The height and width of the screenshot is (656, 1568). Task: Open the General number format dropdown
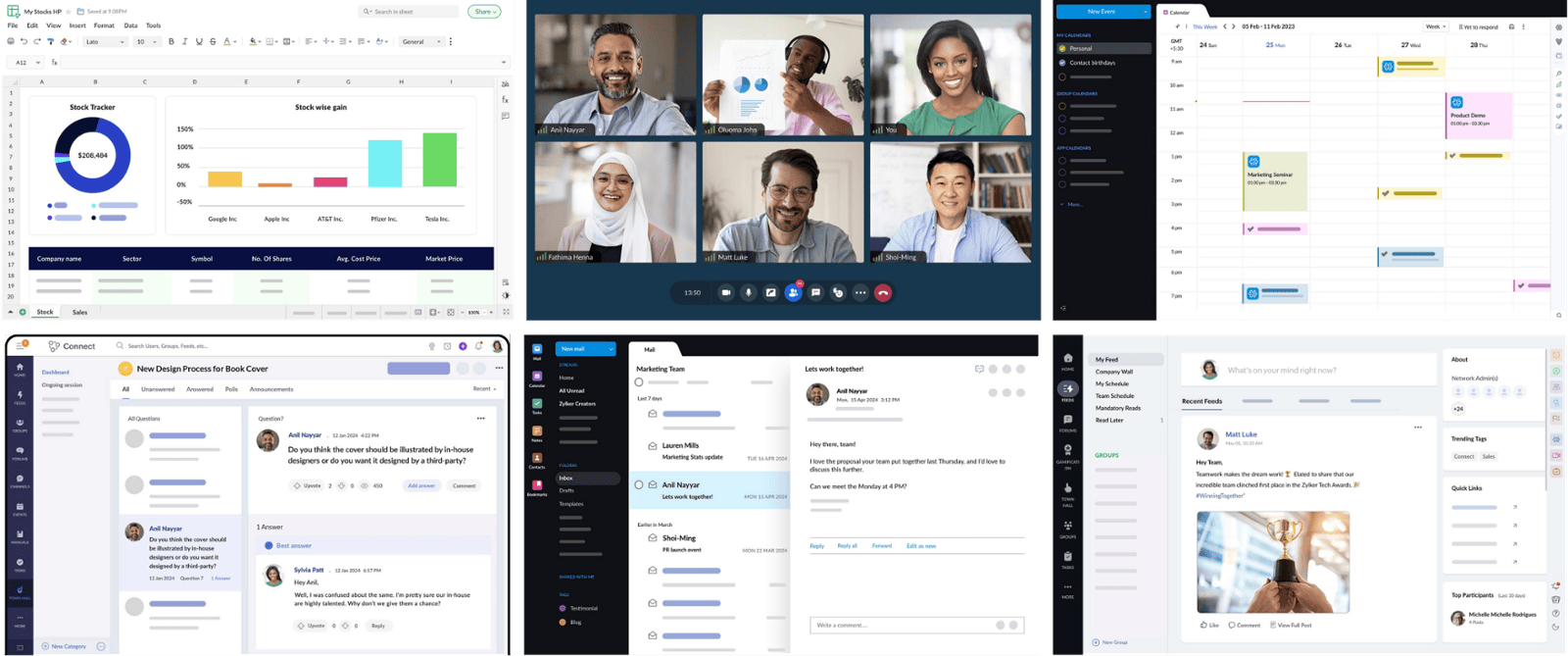tap(421, 42)
